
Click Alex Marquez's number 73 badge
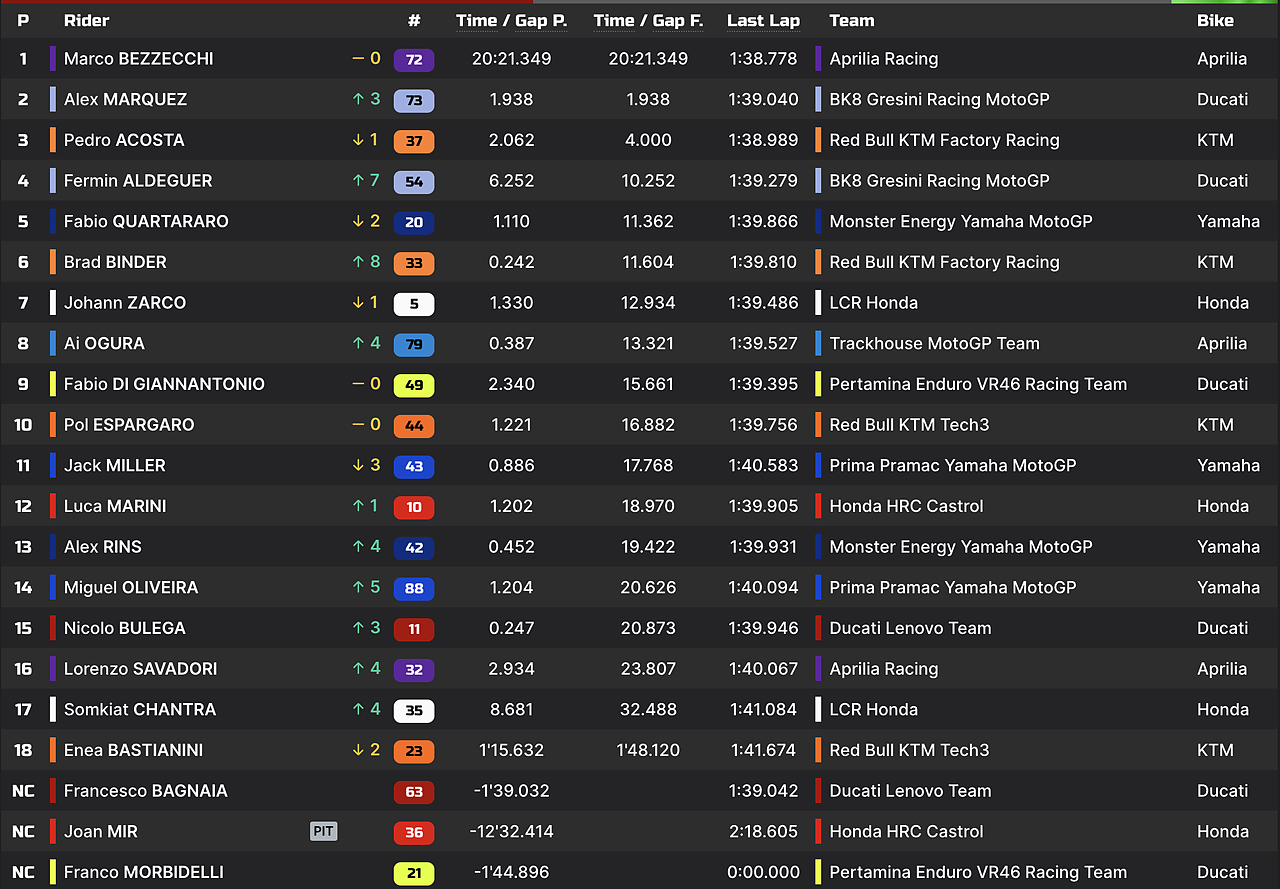click(414, 100)
